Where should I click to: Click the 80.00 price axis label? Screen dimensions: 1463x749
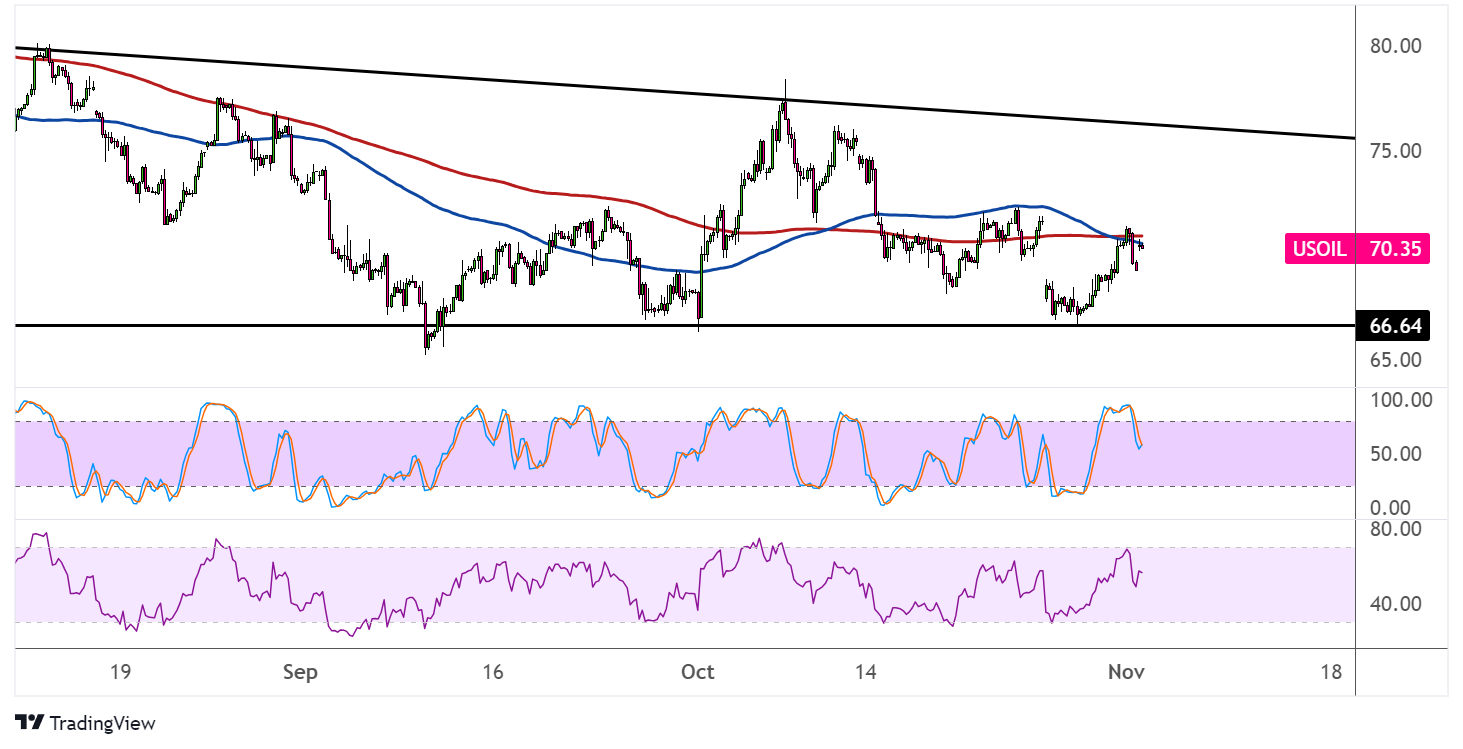point(1395,46)
